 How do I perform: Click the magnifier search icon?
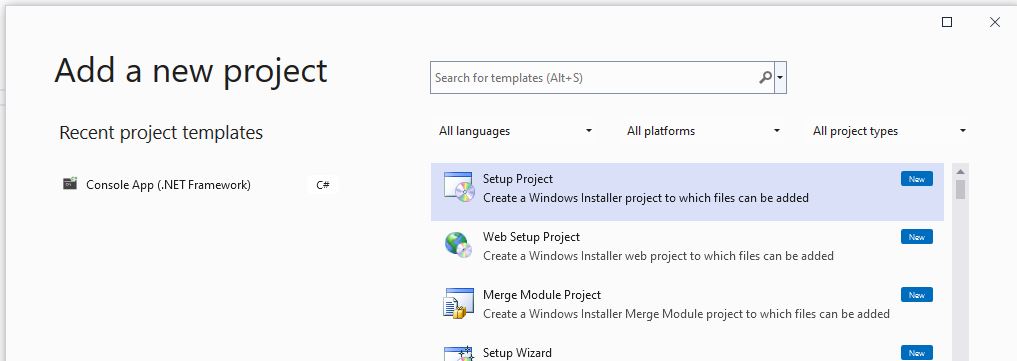click(765, 78)
